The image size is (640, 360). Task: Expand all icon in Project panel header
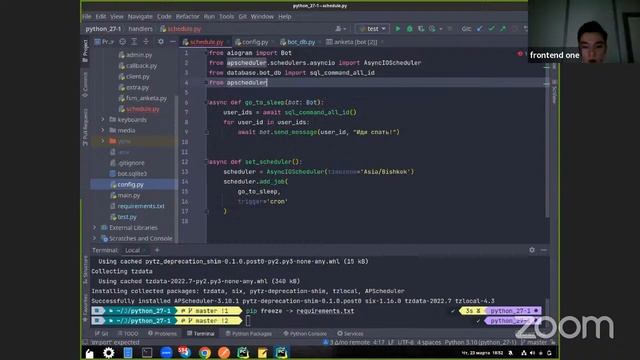pos(134,42)
